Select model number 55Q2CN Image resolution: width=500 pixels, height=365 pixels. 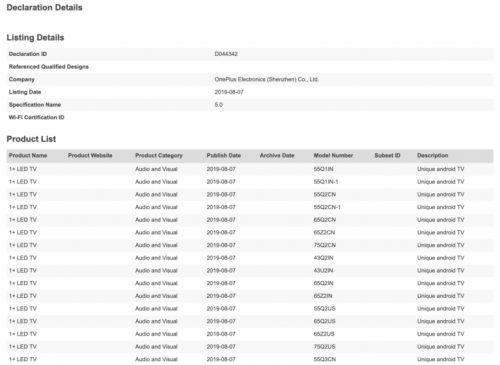coord(325,194)
